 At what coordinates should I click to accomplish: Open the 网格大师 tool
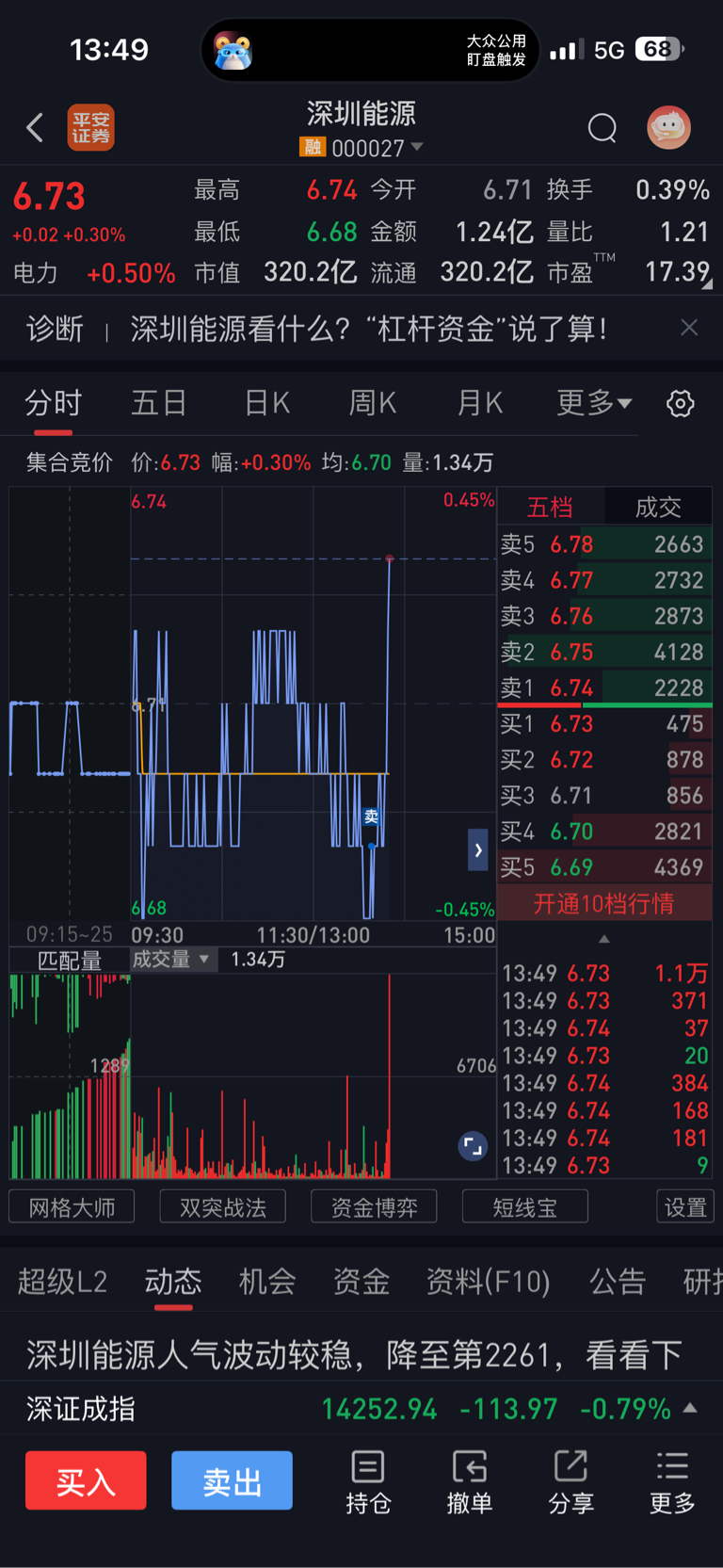point(72,1207)
